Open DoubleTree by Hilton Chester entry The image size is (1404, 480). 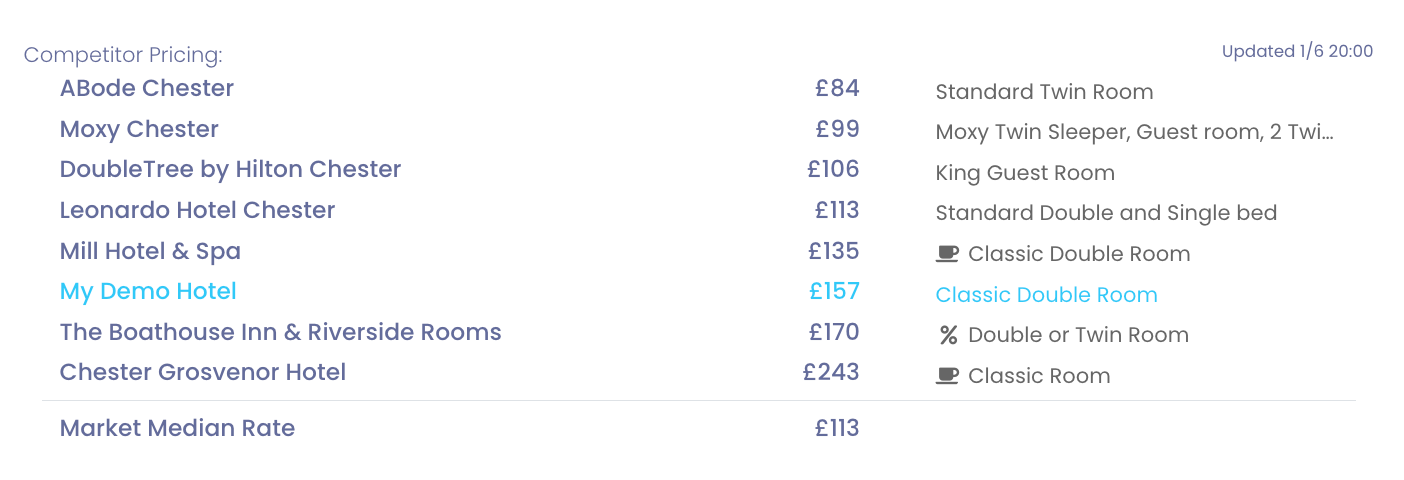230,169
